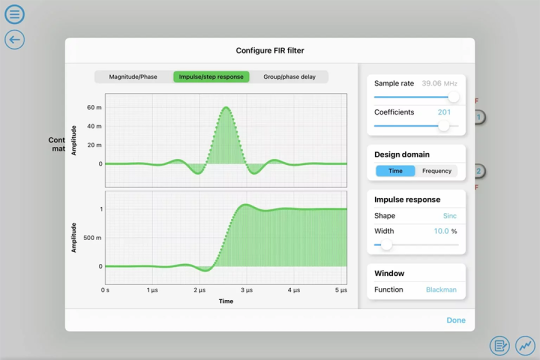Click the sample rate value 39.06 MHz
Viewport: 540px width, 360px height.
point(439,83)
